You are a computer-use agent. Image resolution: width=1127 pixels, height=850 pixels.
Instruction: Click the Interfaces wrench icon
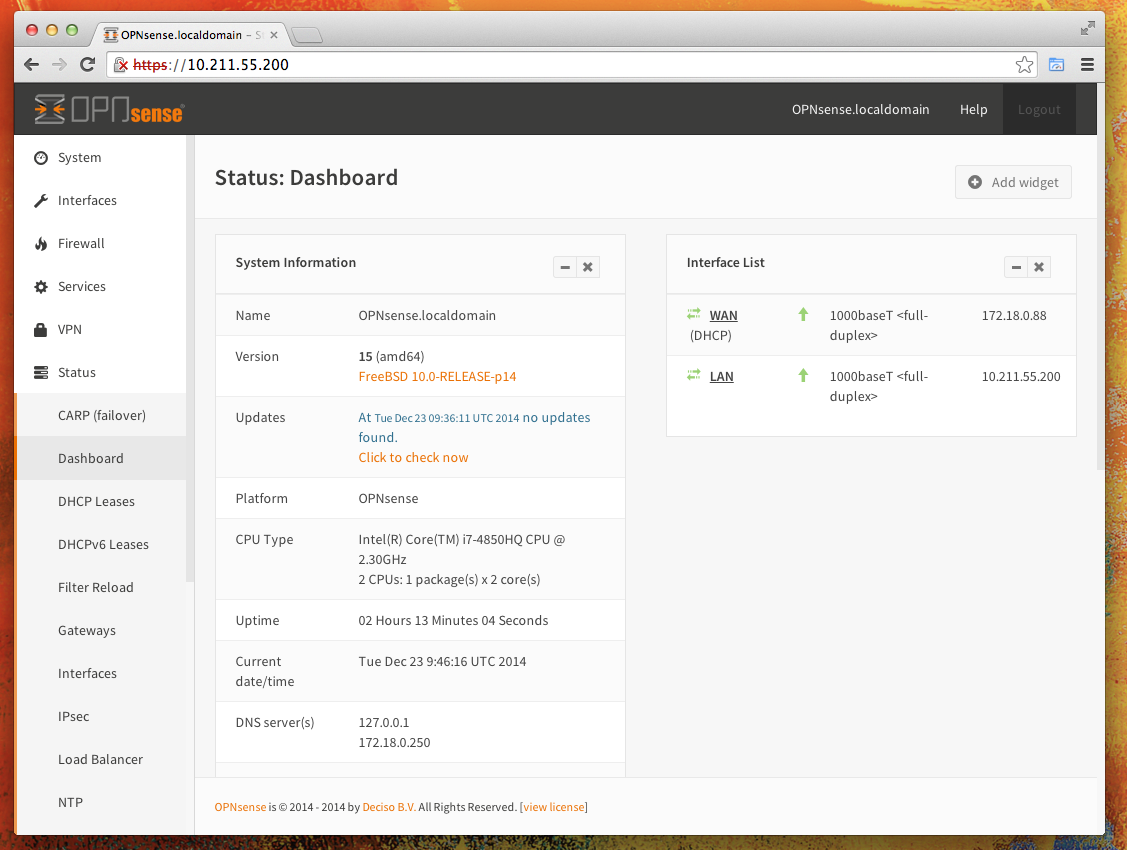pos(41,201)
